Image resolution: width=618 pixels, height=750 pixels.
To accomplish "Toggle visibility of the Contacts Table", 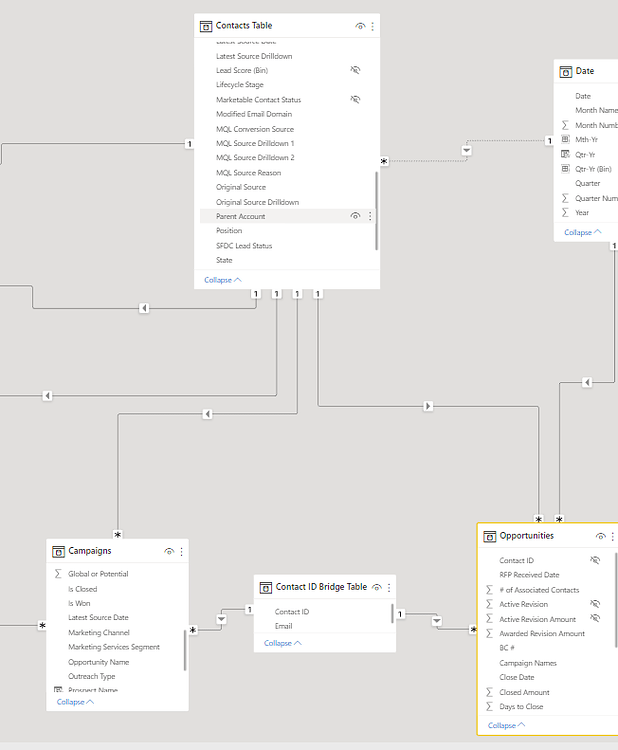I will coord(359,26).
